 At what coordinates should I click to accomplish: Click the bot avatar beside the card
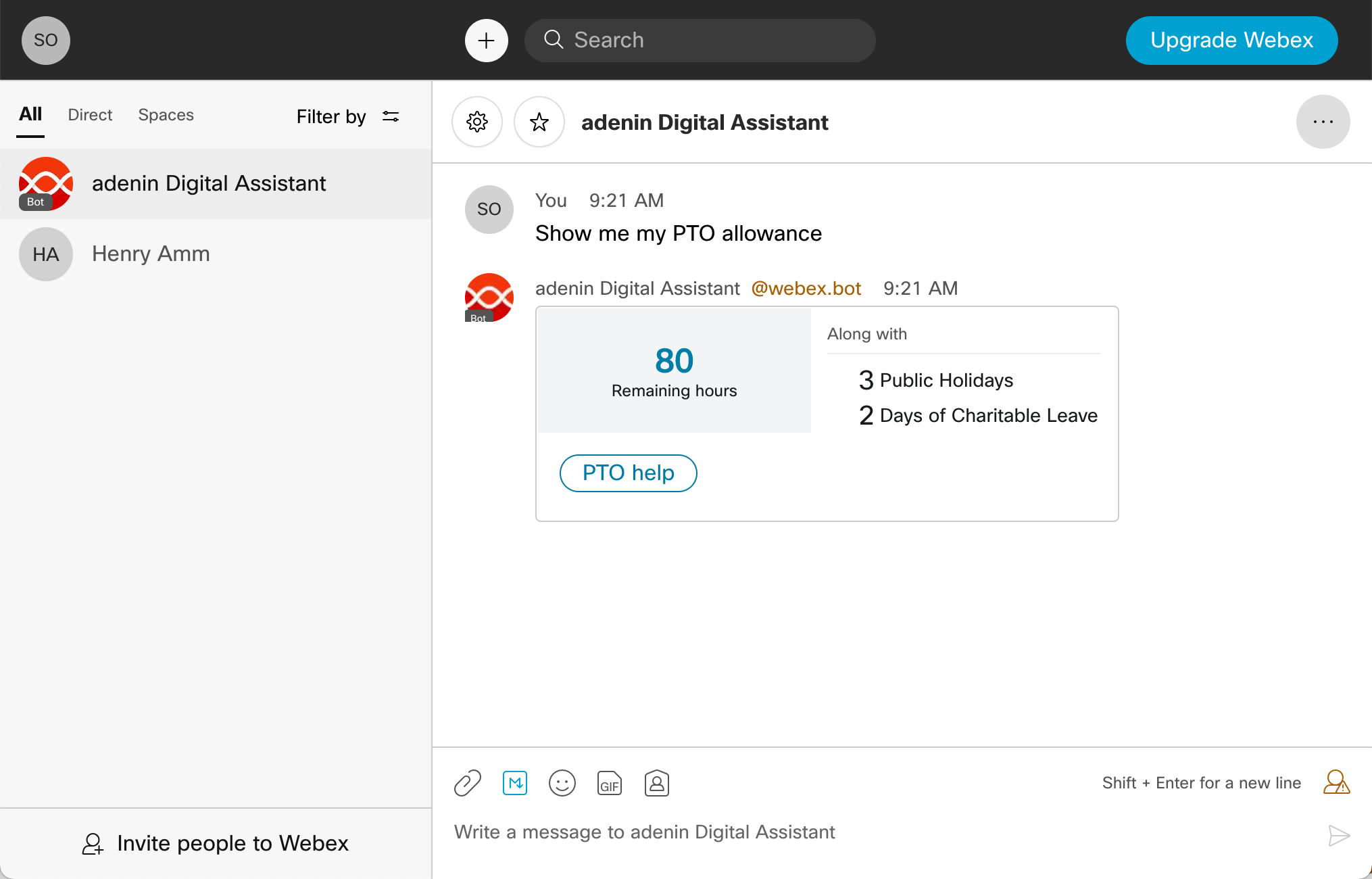point(489,298)
